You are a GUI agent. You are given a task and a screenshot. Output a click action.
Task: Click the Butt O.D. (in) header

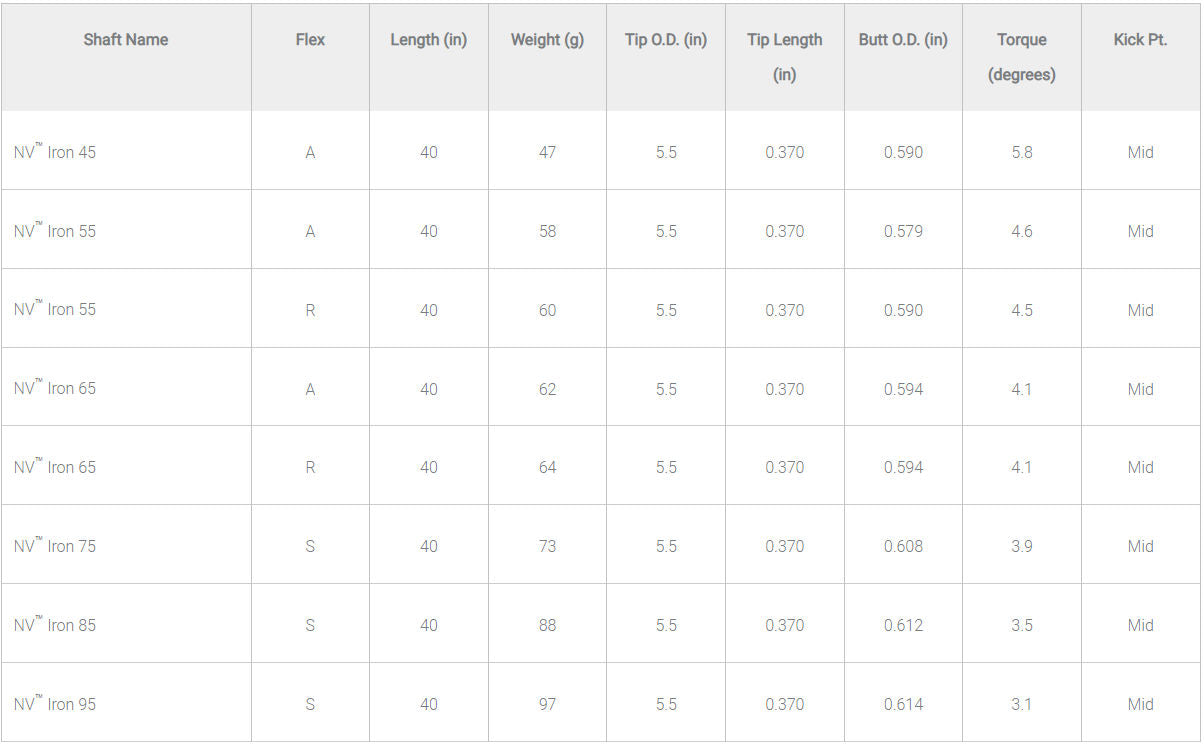[x=903, y=40]
